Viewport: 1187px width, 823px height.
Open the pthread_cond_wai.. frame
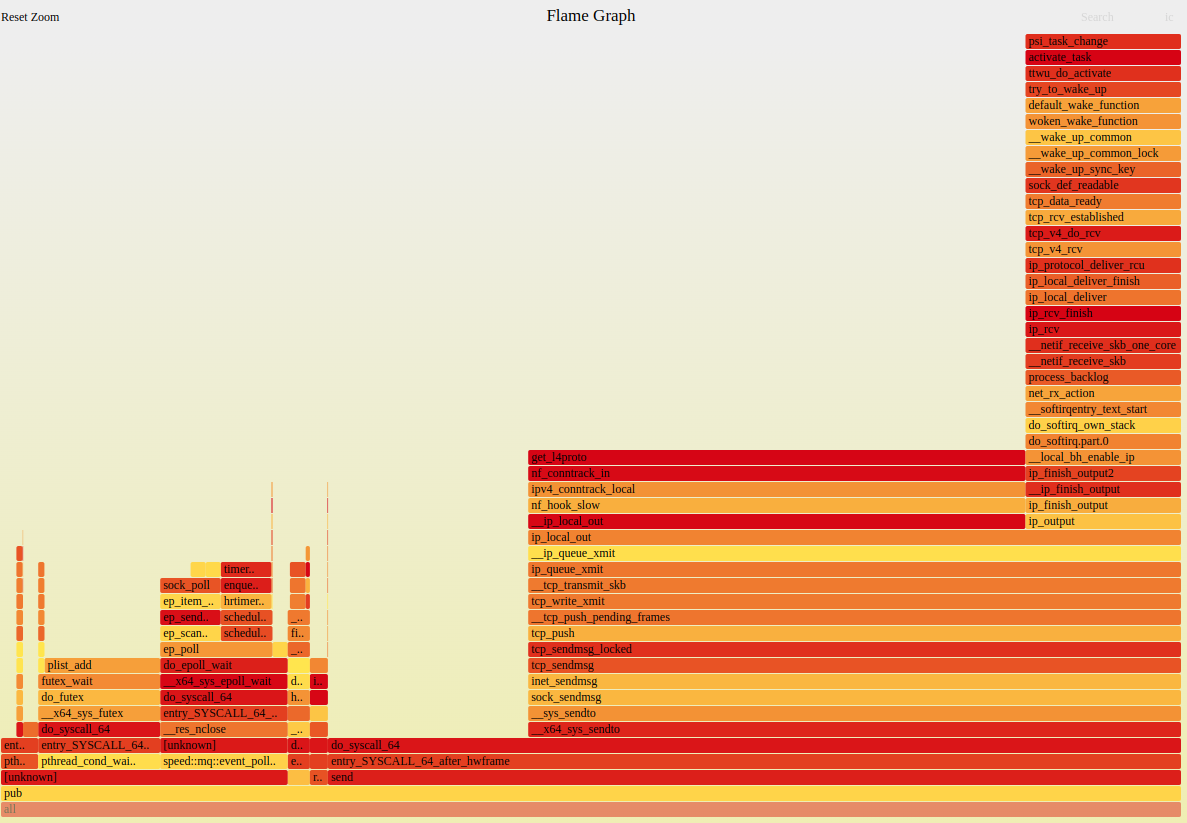pos(98,761)
